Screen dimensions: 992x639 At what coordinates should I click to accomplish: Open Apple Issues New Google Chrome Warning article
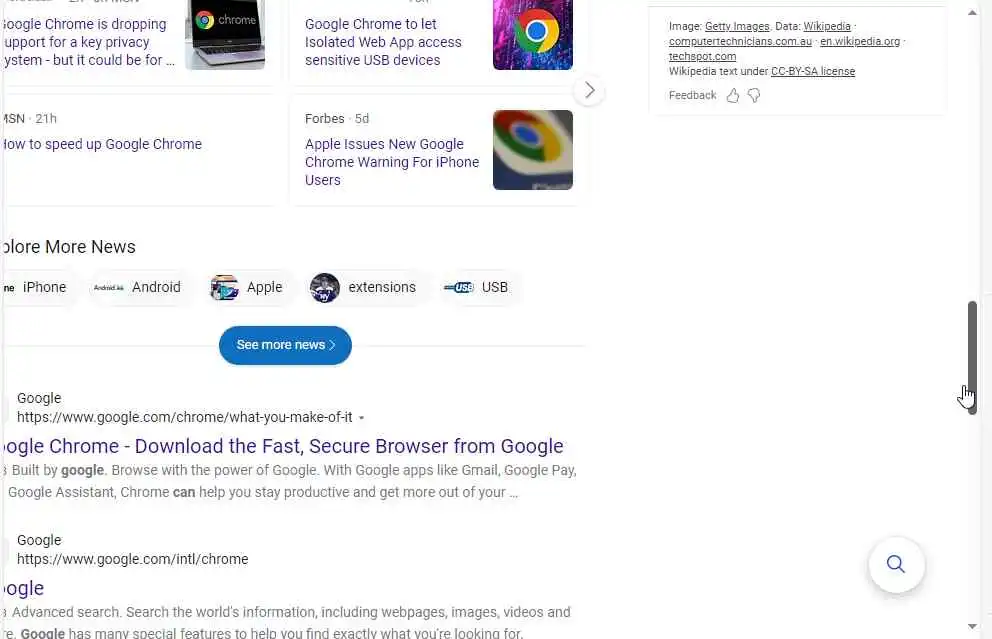pyautogui.click(x=392, y=162)
